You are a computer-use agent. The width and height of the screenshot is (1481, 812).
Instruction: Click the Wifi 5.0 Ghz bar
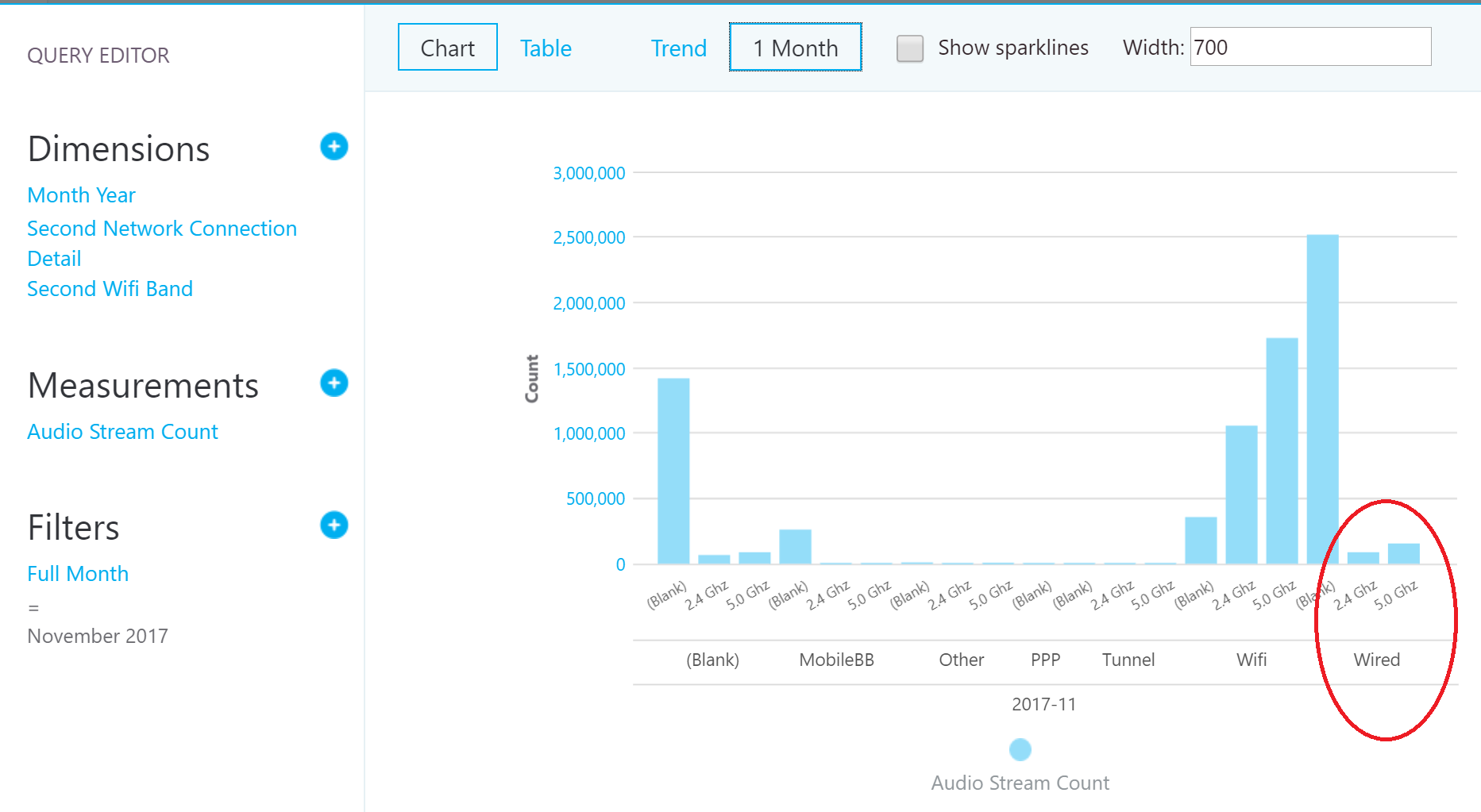click(x=1282, y=451)
